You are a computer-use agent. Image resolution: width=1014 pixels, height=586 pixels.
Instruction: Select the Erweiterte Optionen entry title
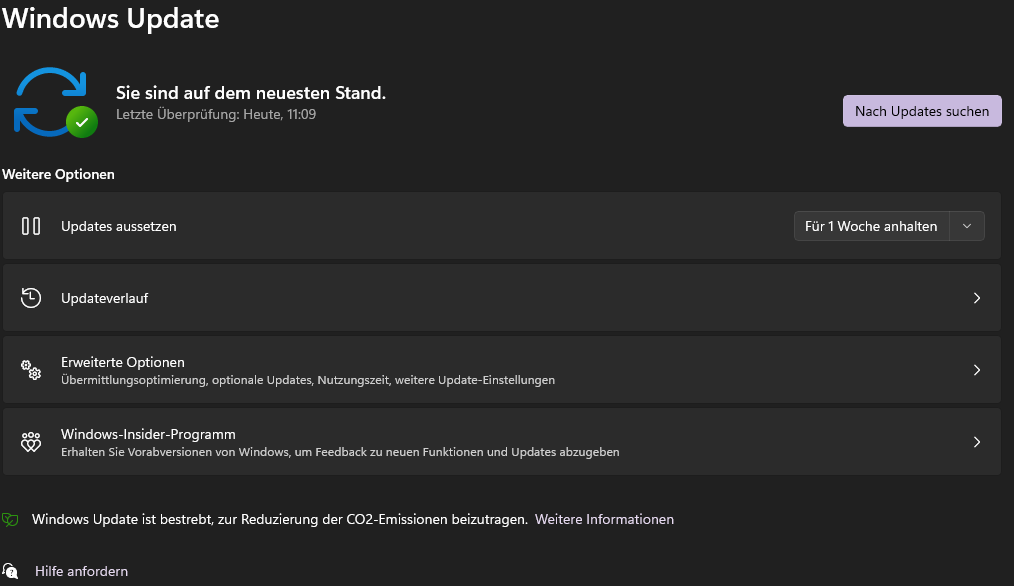123,362
